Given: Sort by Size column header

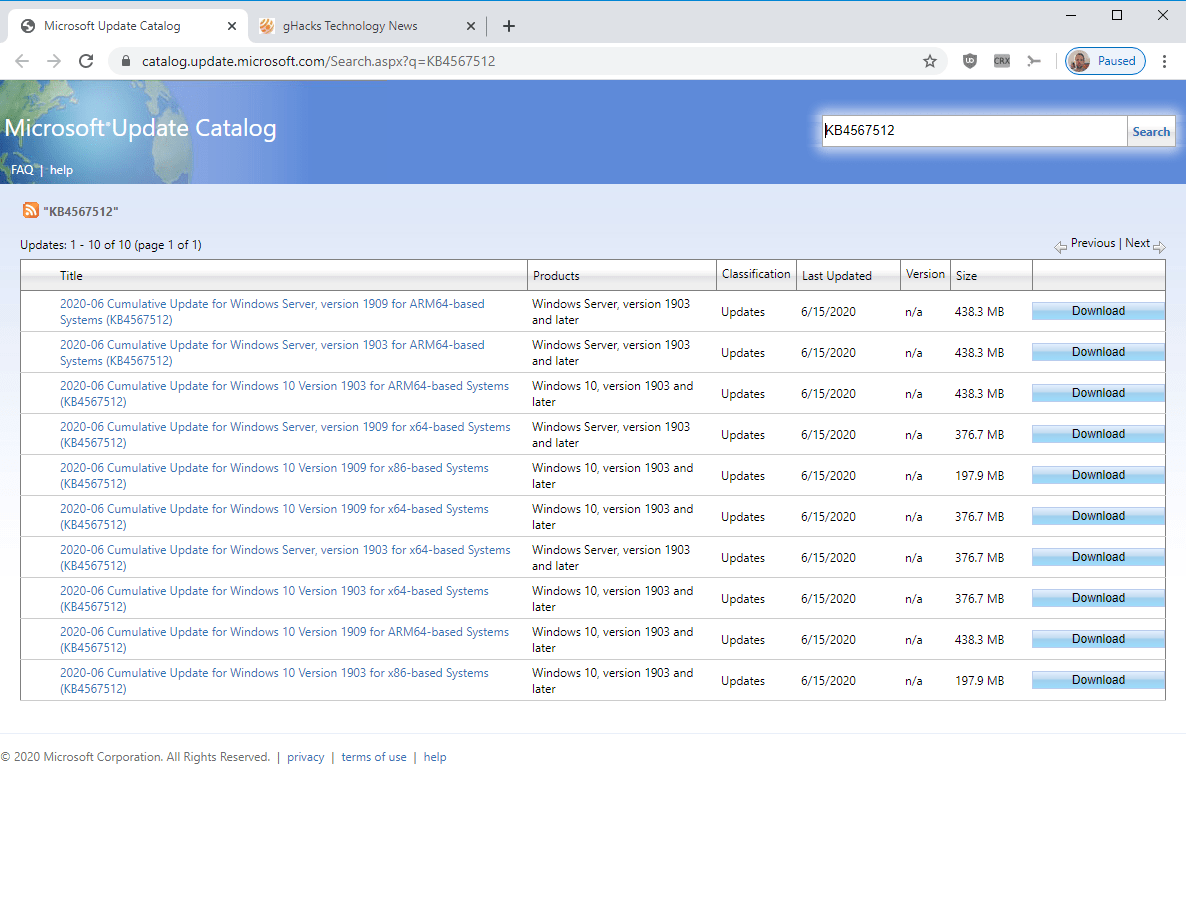Looking at the screenshot, I should click(966, 275).
